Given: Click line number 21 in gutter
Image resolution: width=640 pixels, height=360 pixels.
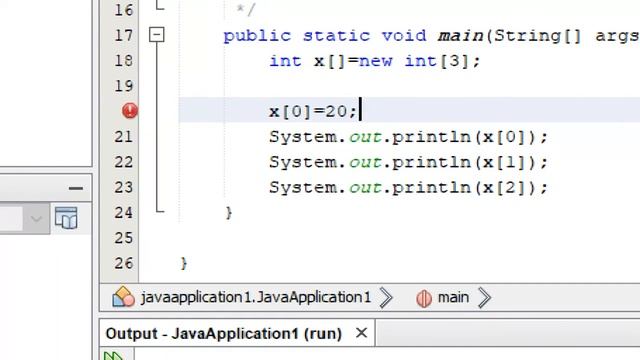Looking at the screenshot, I should [x=124, y=136].
